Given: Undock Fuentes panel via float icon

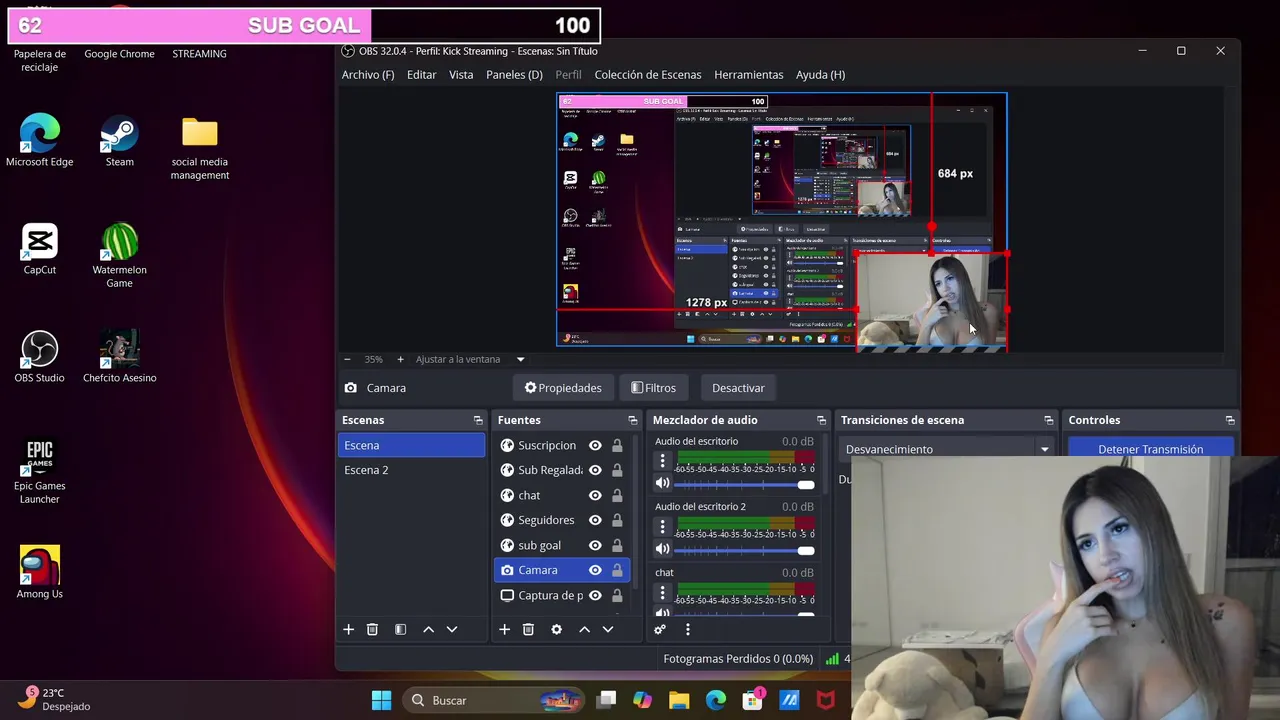Looking at the screenshot, I should [632, 420].
